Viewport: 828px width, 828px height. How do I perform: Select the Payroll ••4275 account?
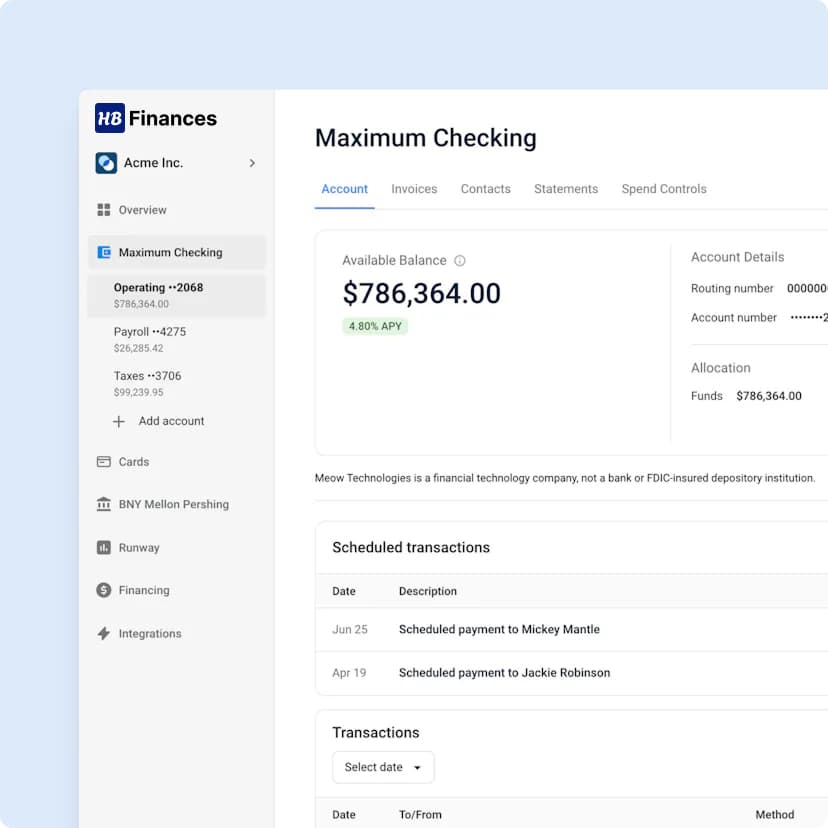[x=177, y=340]
